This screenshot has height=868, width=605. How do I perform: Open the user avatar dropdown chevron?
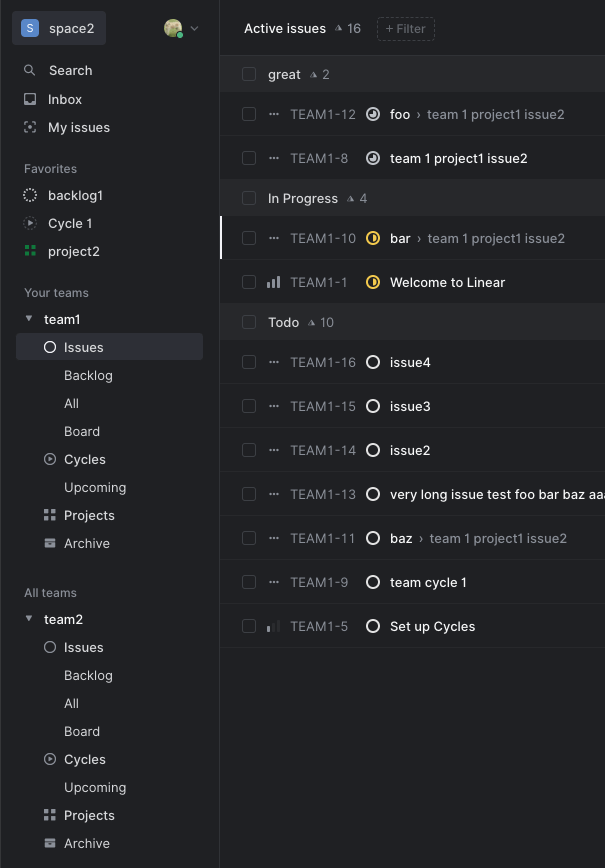[194, 28]
